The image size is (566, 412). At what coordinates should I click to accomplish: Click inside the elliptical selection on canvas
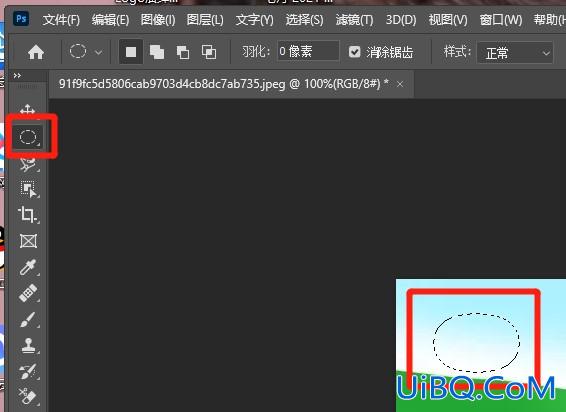coord(476,343)
